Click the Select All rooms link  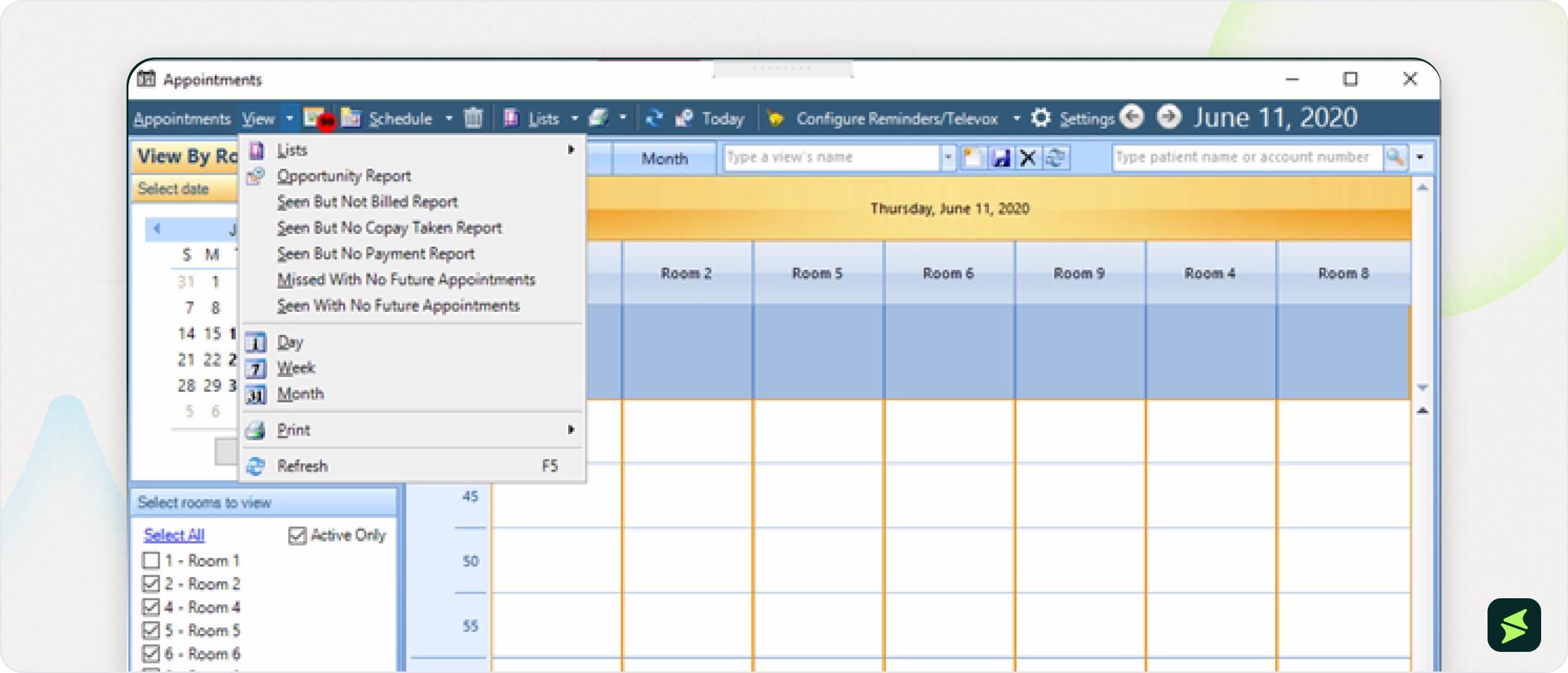[x=174, y=535]
